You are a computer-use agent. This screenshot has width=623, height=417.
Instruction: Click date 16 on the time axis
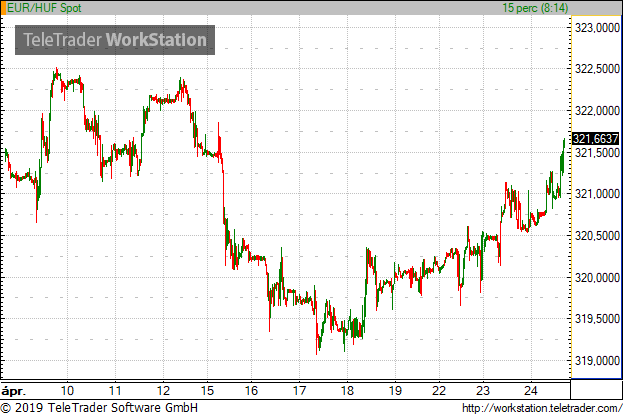[251, 391]
